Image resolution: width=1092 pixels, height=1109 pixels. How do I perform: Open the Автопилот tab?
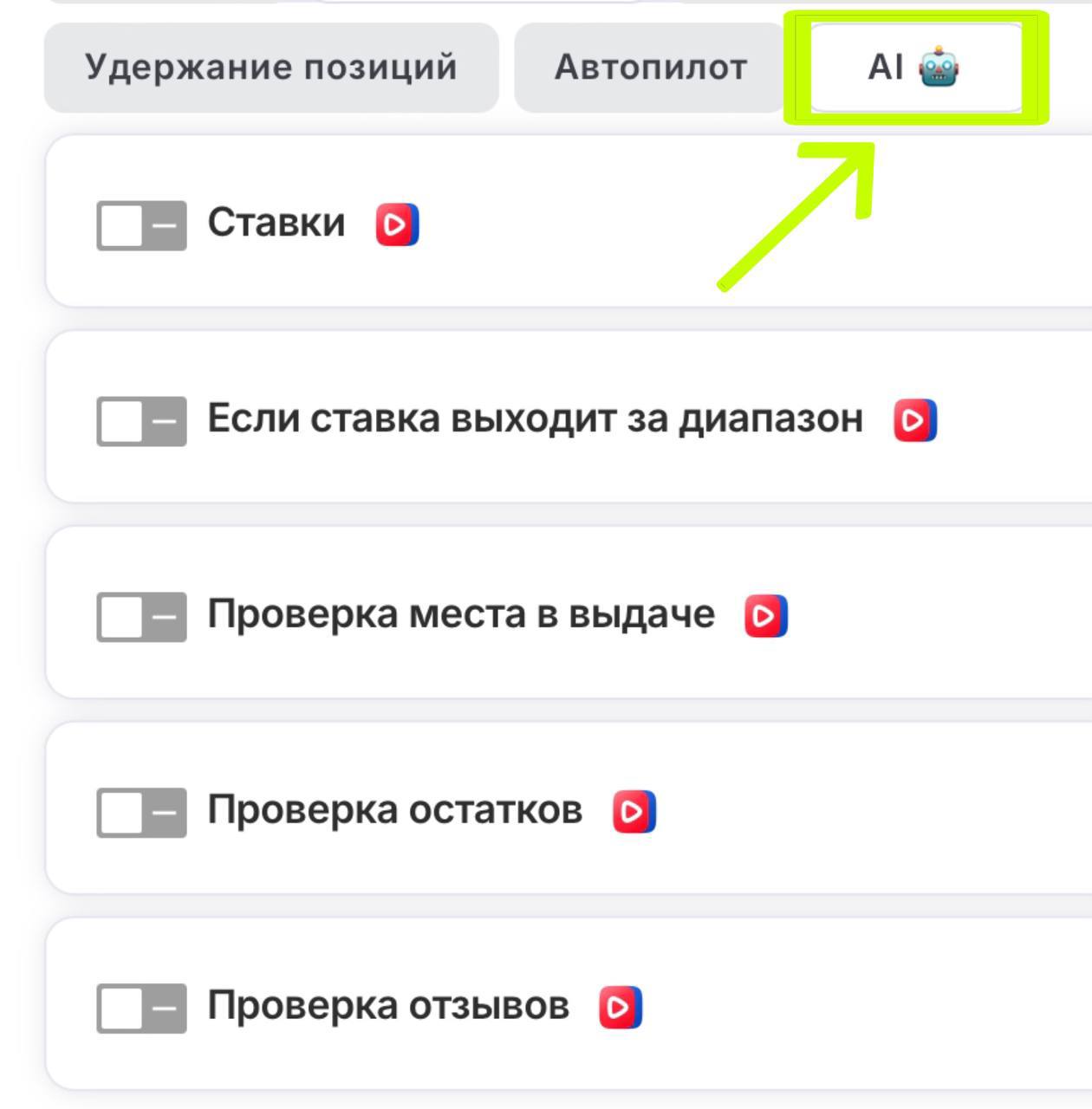coord(650,68)
